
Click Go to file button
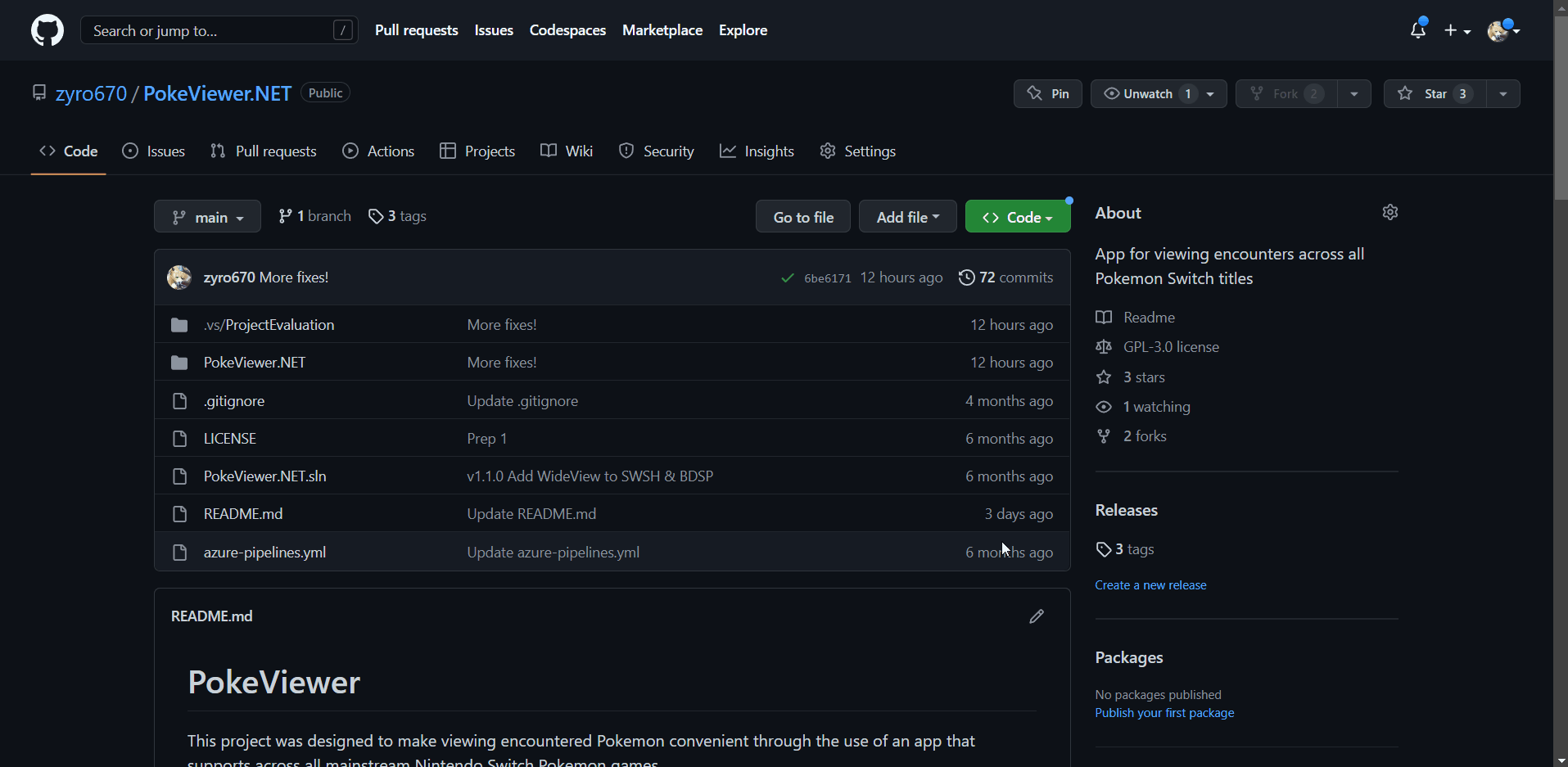pos(803,217)
